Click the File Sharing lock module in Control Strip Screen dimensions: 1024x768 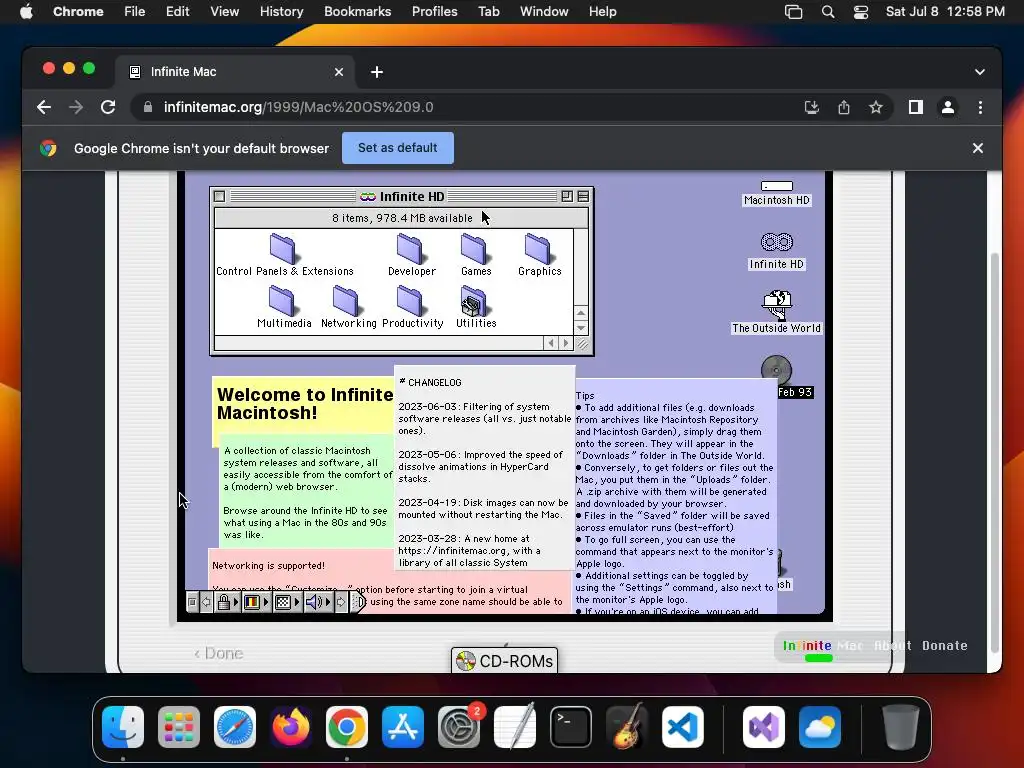point(228,601)
